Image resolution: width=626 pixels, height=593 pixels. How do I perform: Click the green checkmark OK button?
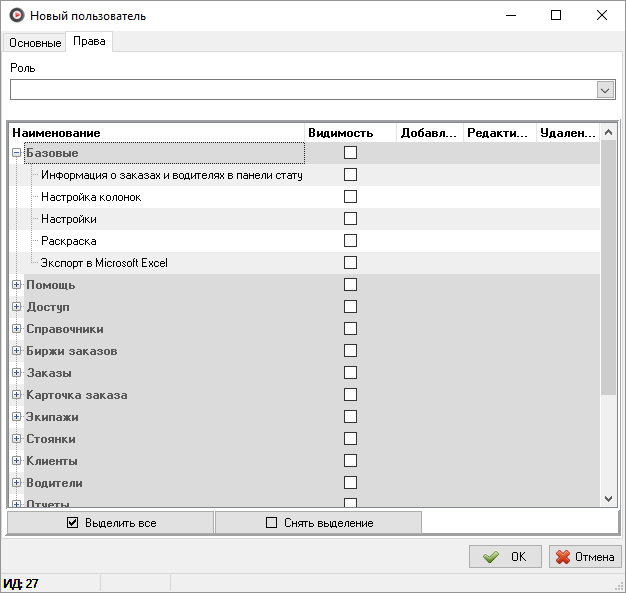505,557
